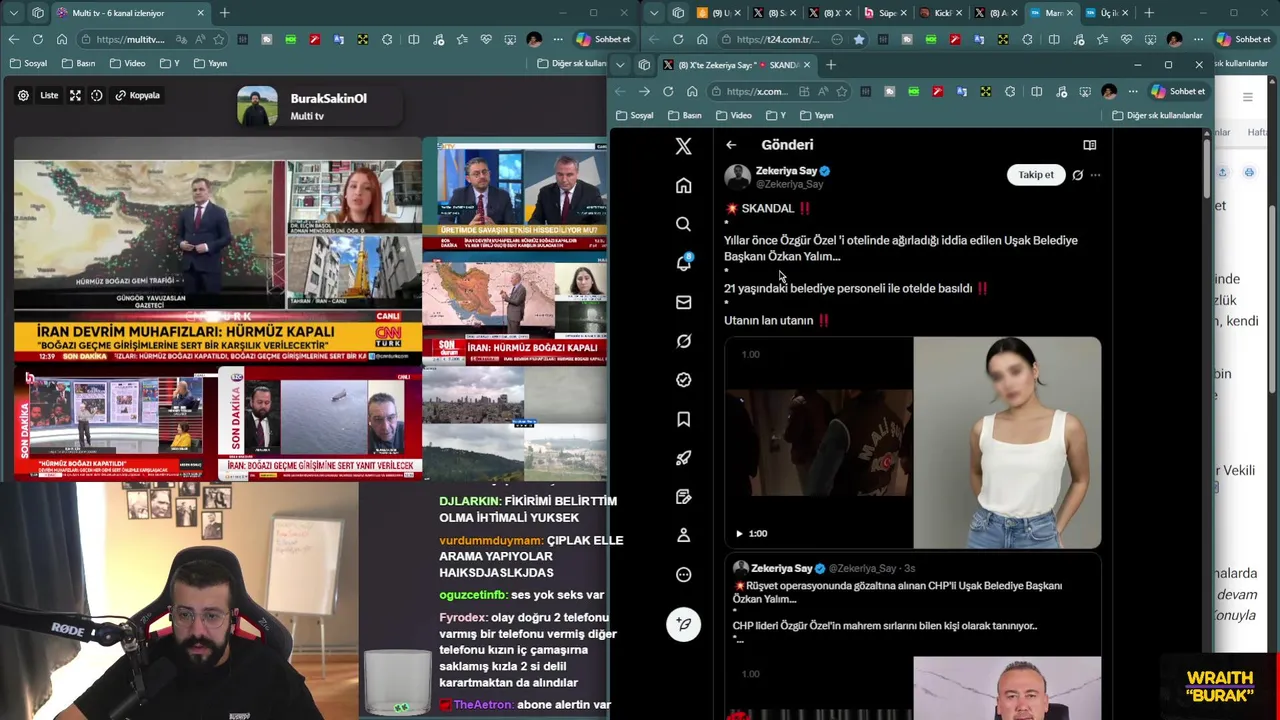
Task: Click Multi tv fullscreen expand icon
Action: click(x=75, y=95)
